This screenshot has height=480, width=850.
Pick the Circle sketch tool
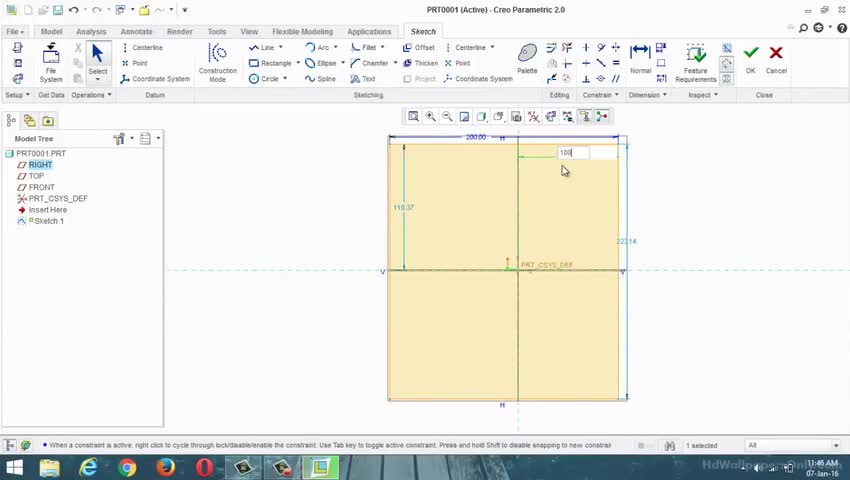[x=263, y=79]
